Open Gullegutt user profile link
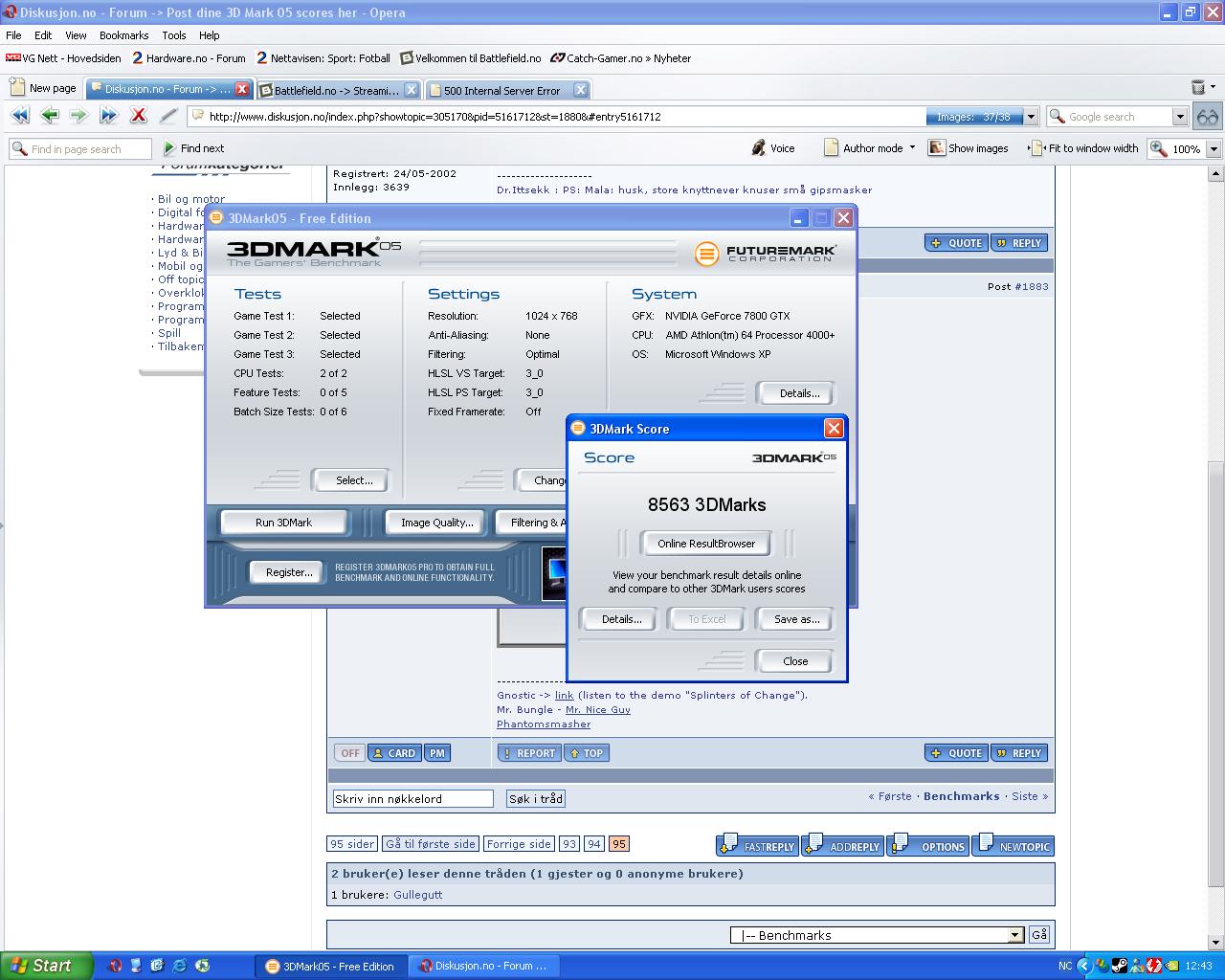This screenshot has width=1225, height=980. [417, 895]
